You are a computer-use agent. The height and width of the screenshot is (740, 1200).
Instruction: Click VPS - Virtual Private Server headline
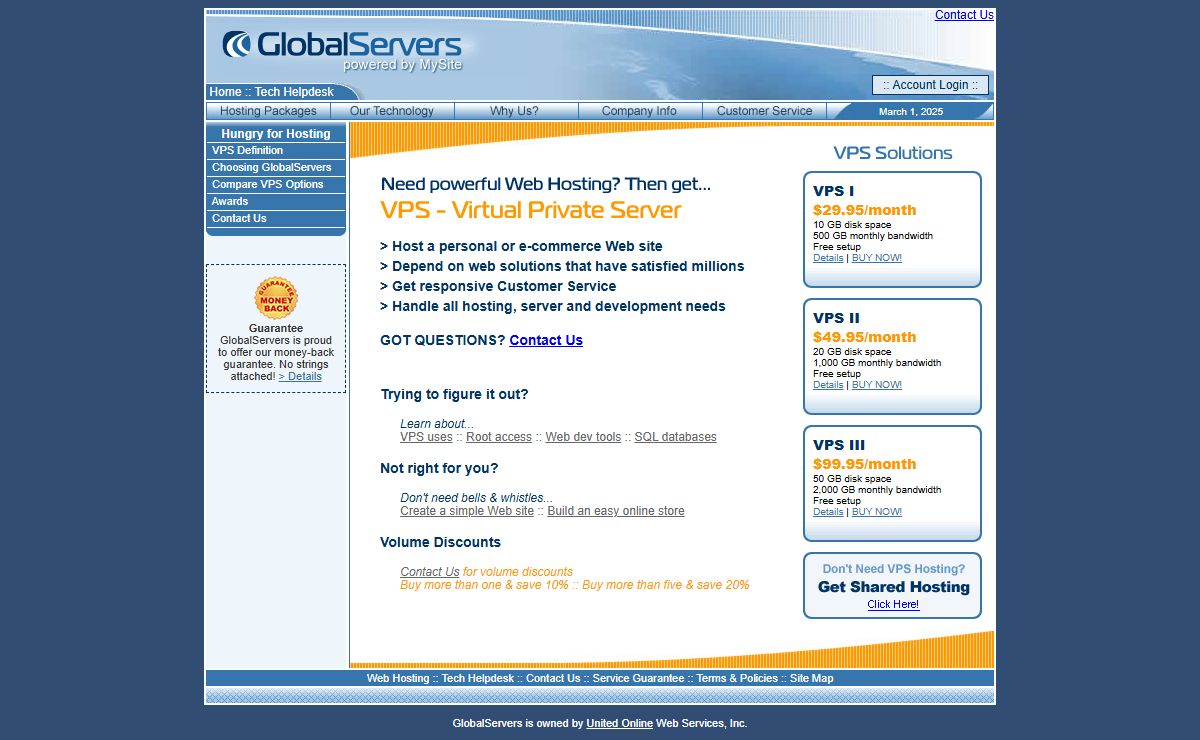(531, 210)
